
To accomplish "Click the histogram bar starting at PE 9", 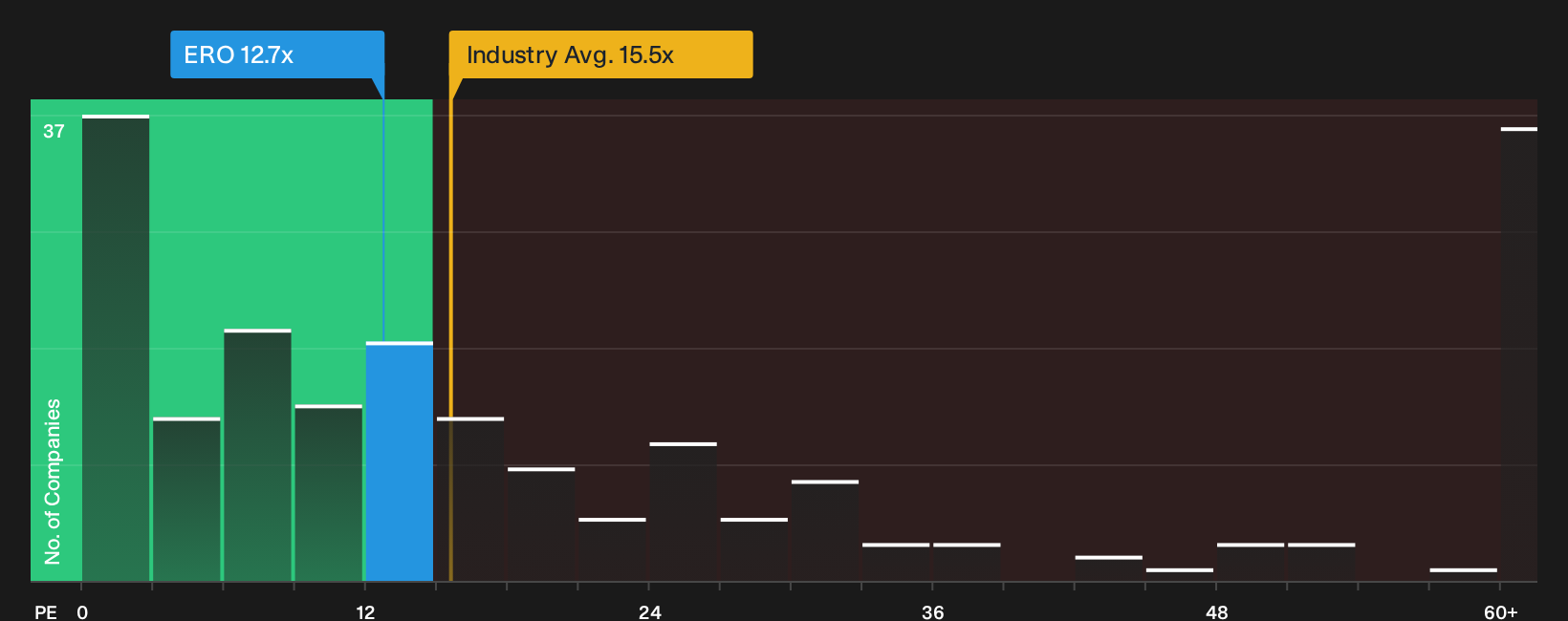I will [x=329, y=493].
